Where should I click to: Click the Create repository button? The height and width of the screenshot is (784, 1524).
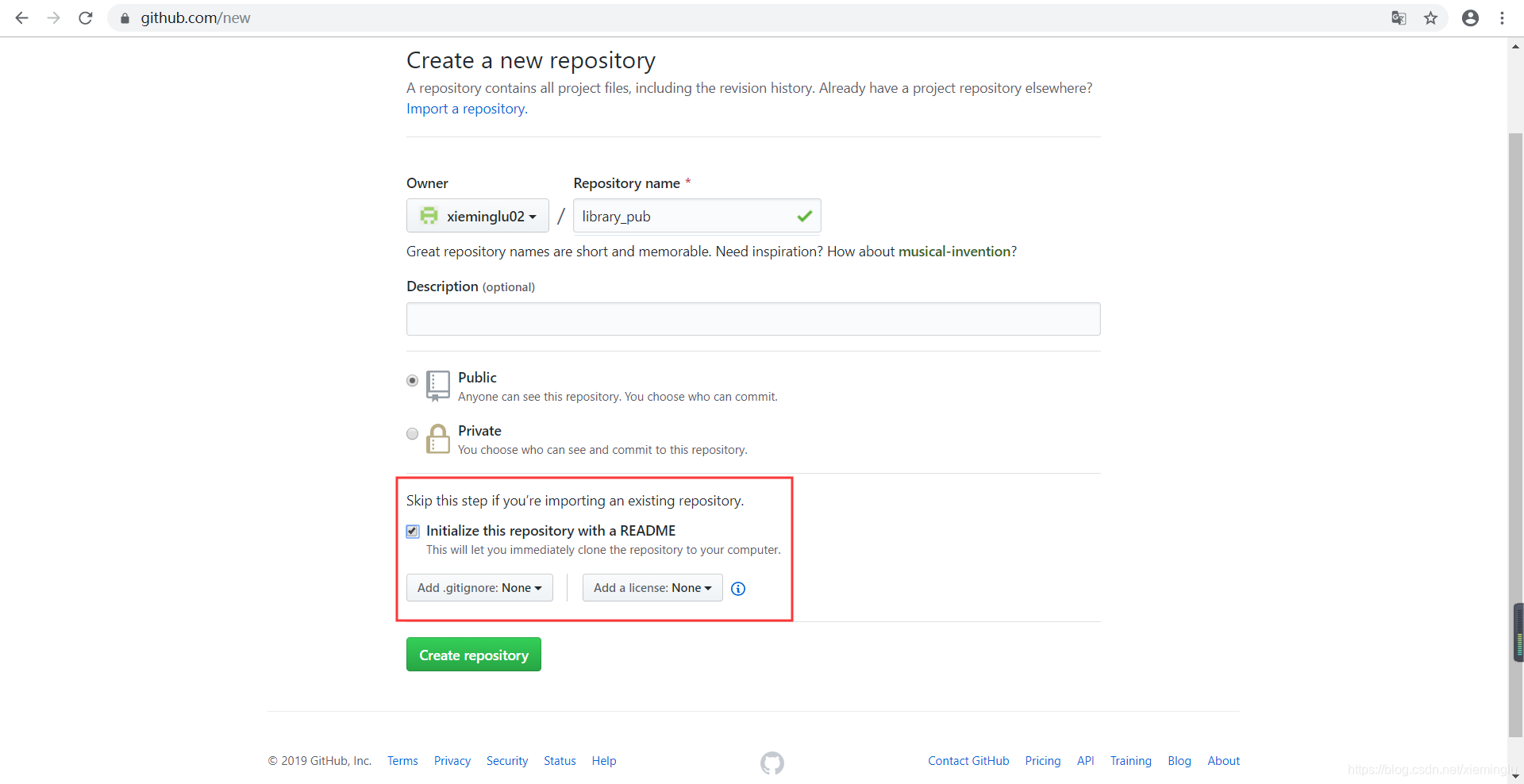coord(474,655)
